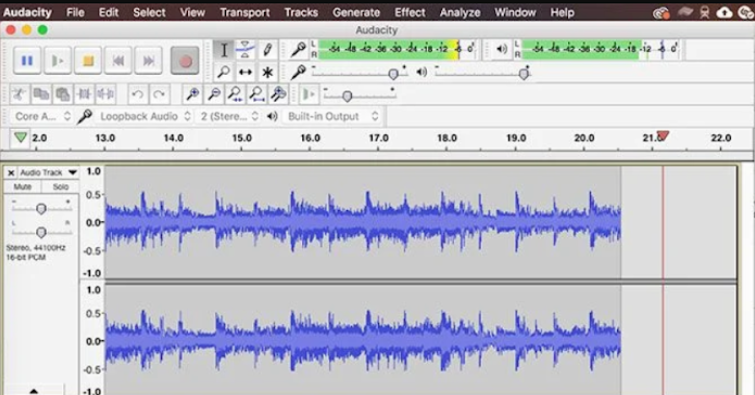Zoom out on the waveform
This screenshot has width=755, height=395.
click(214, 94)
